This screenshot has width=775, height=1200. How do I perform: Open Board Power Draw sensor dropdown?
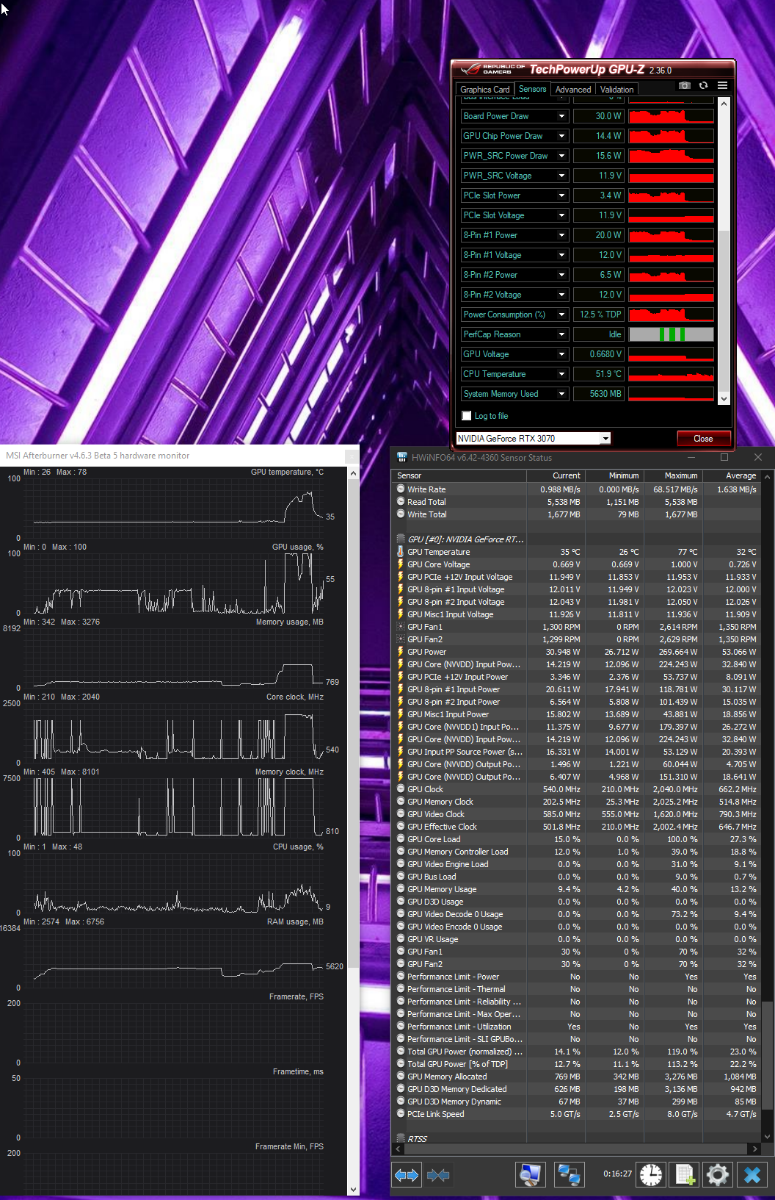tap(563, 116)
